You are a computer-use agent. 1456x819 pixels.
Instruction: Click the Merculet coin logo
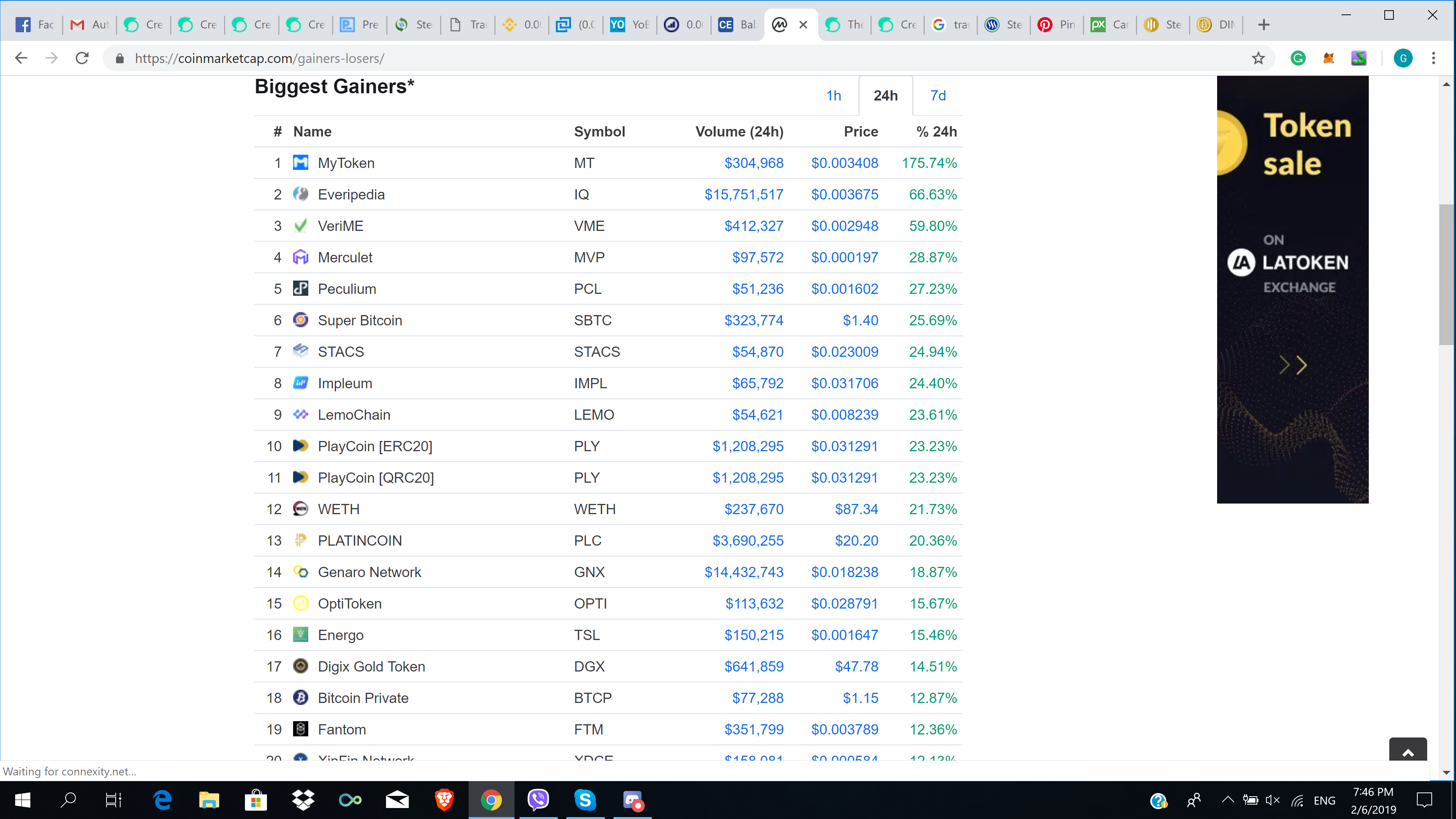[x=301, y=257]
